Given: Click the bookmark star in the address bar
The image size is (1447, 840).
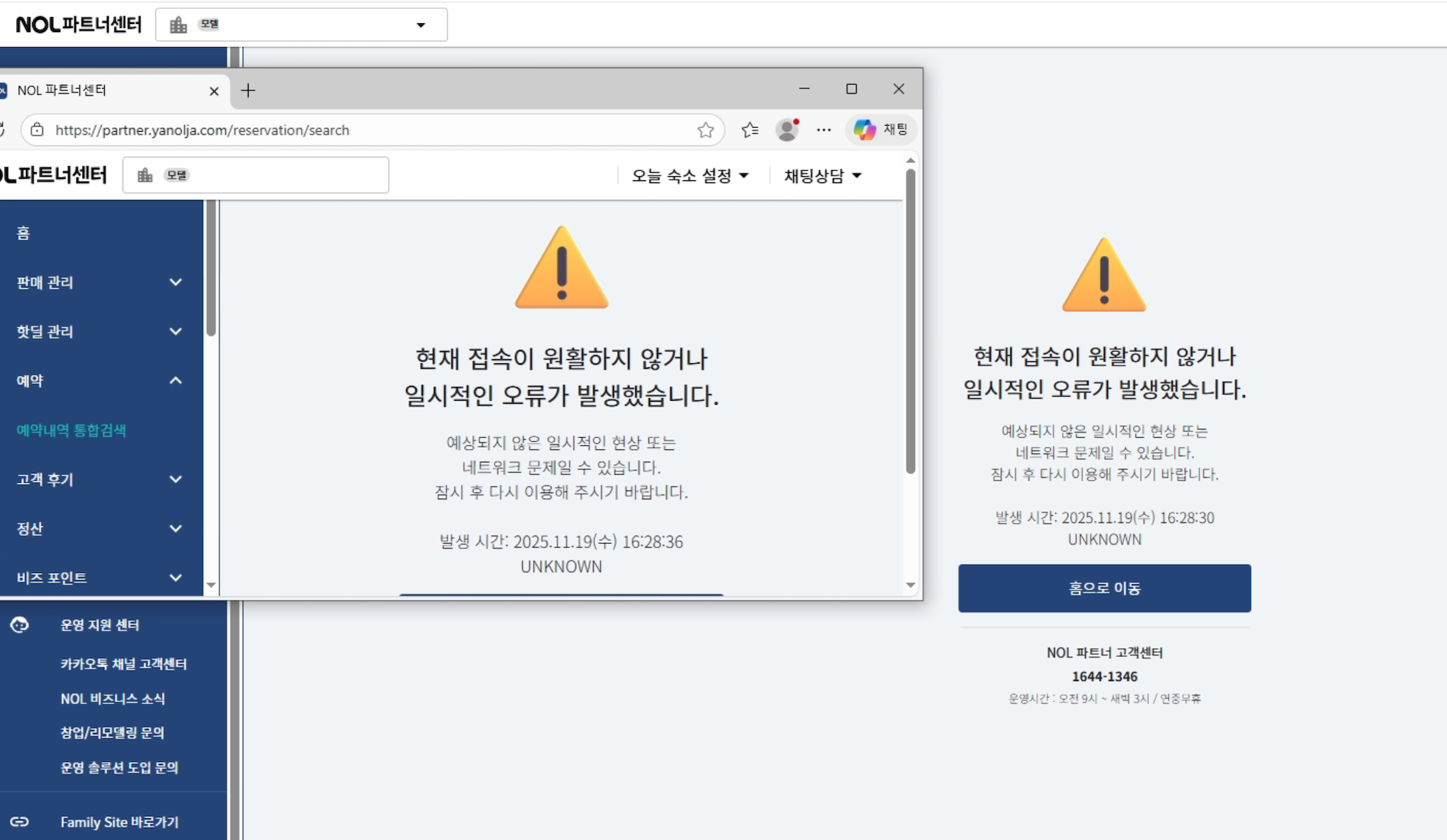Looking at the screenshot, I should 705,130.
